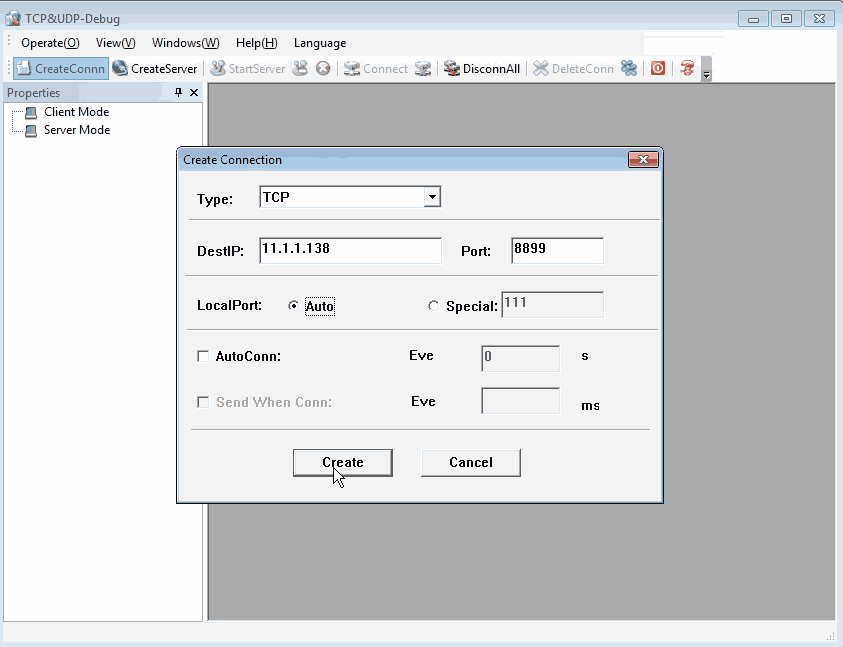Click the toolbar grip handle near CreateConnn
Viewport: 843px width, 647px height.
9,69
